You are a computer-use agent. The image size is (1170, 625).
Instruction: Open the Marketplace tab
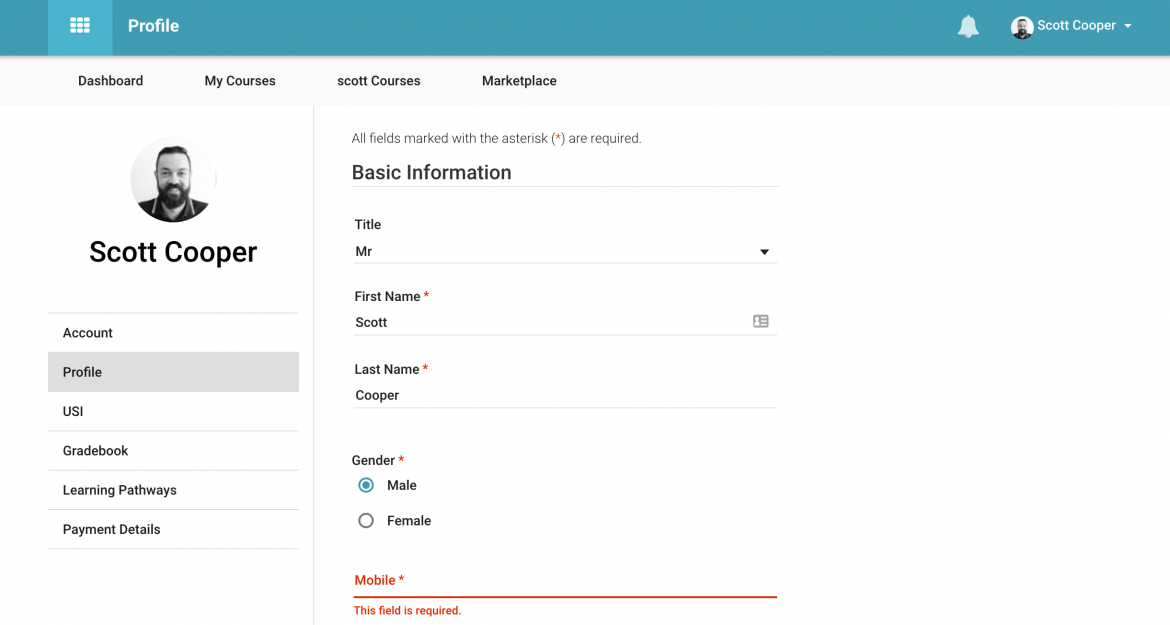click(x=519, y=81)
